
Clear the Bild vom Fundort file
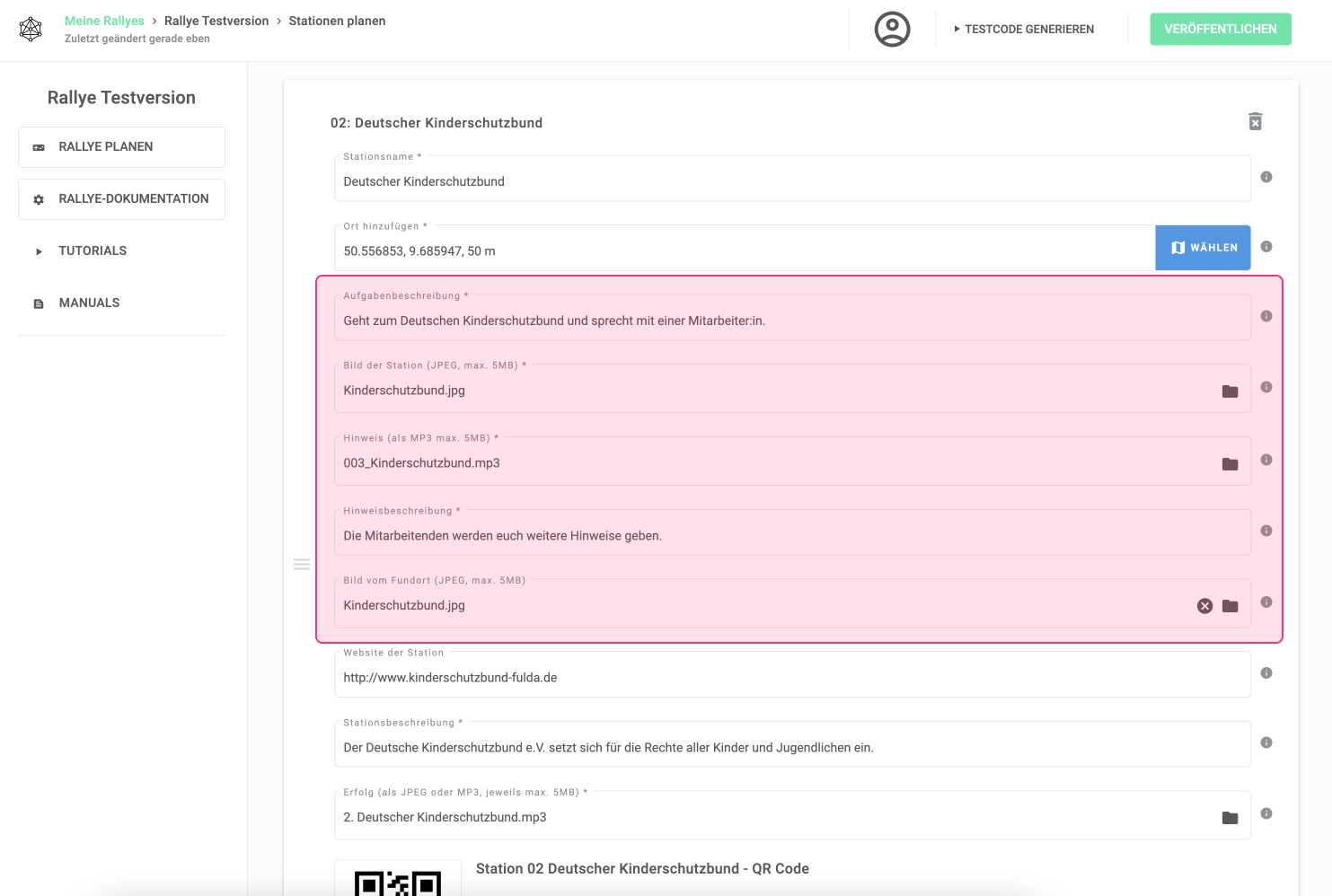(1205, 606)
